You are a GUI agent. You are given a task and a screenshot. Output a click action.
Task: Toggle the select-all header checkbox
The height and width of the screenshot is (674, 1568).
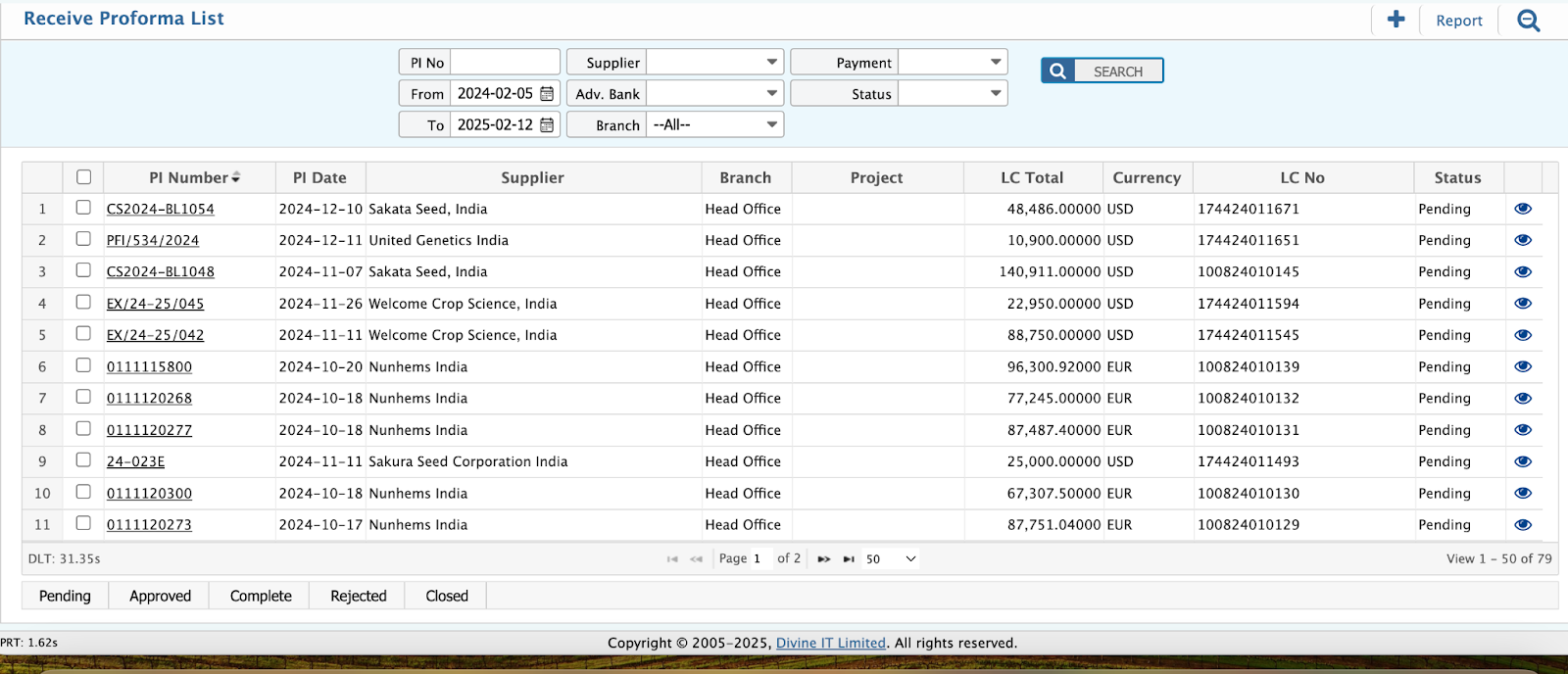click(x=83, y=177)
